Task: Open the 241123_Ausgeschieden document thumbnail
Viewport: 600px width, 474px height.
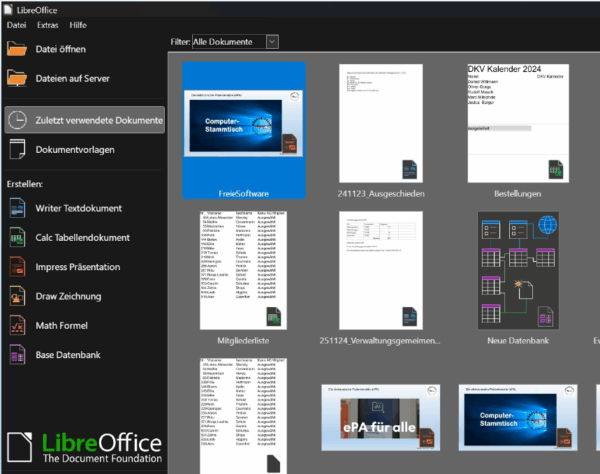Action: pos(381,121)
